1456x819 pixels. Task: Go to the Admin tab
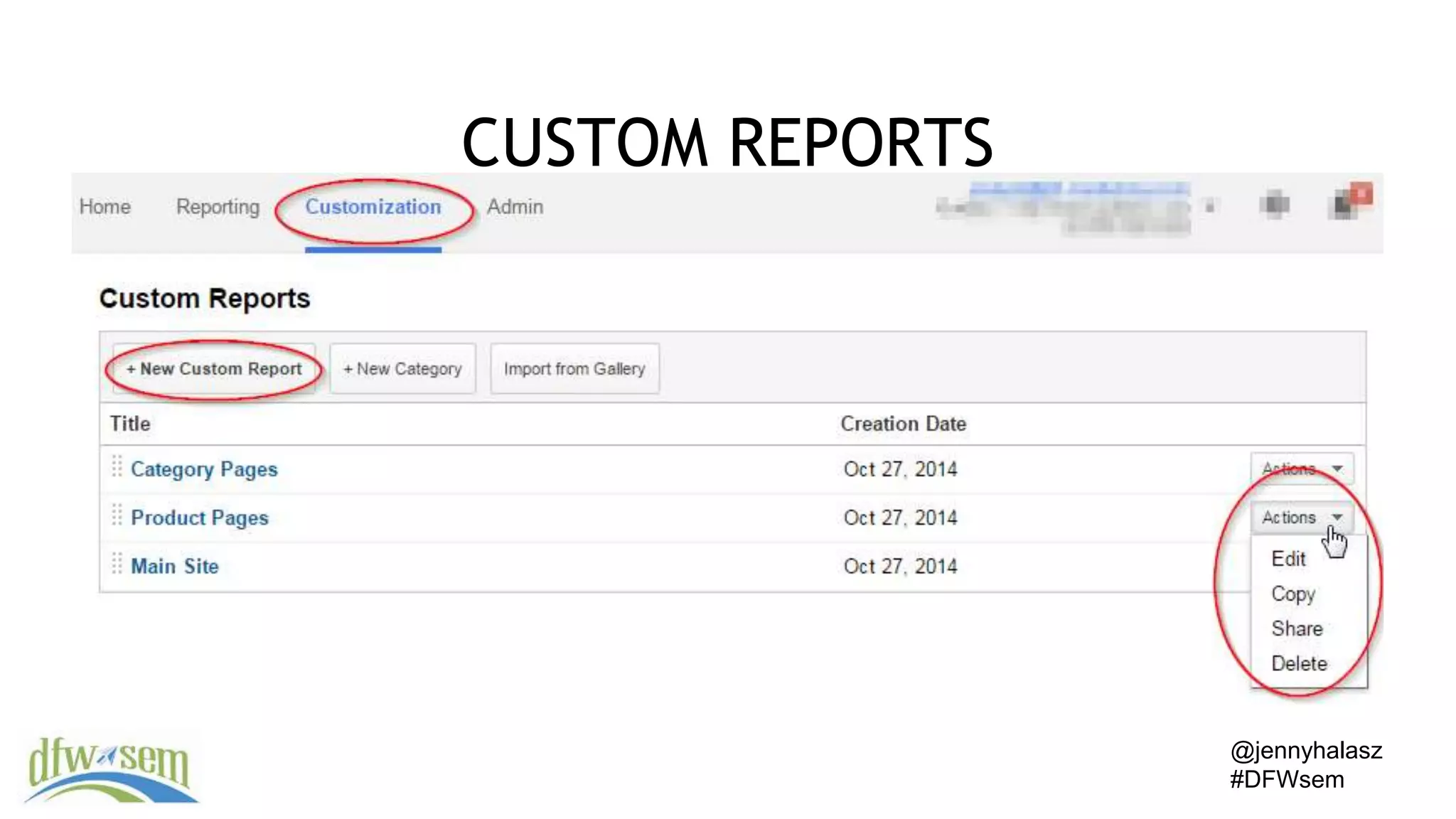click(515, 207)
